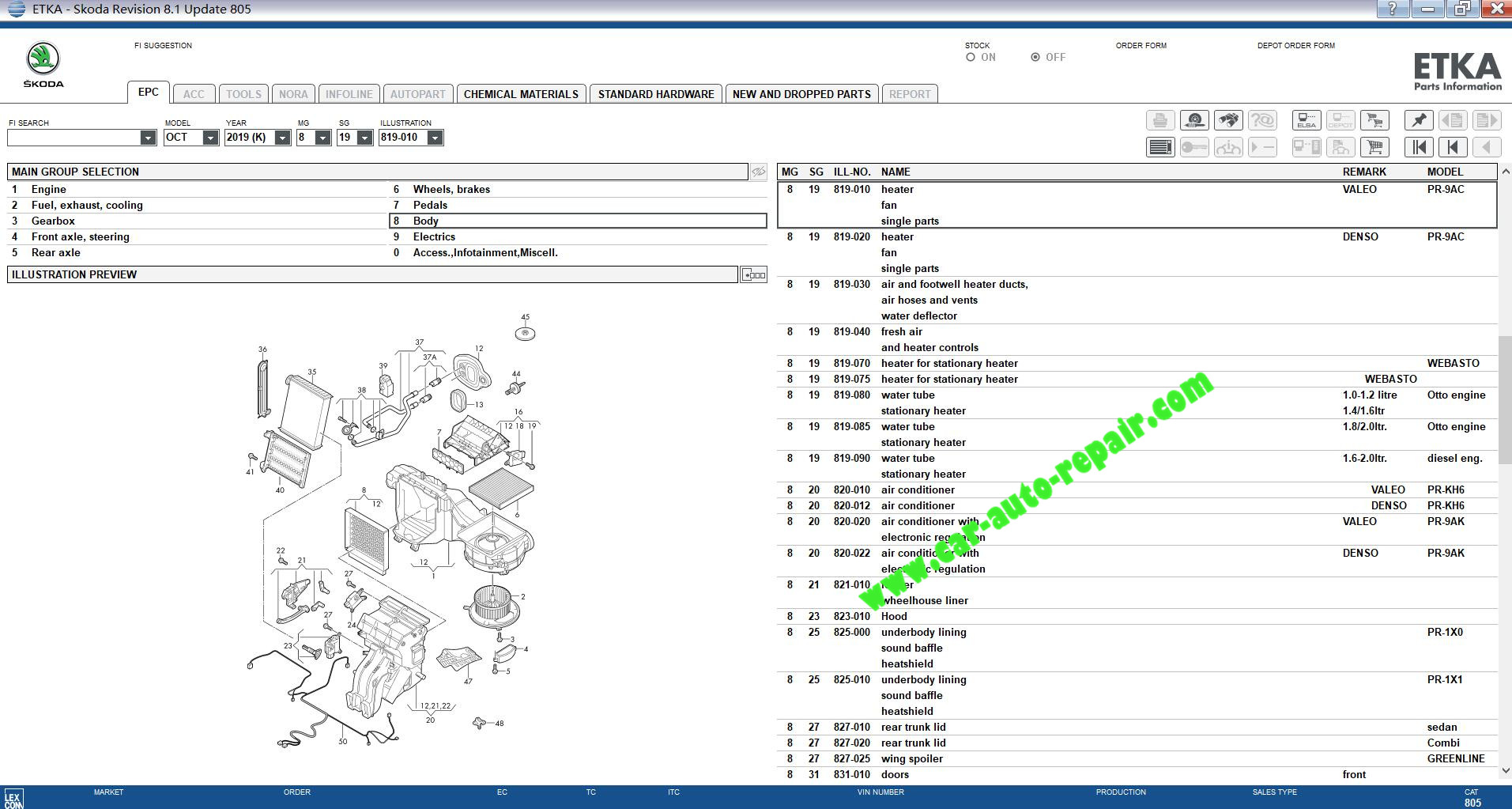Screen dimensions: 1512x809
Task: Click the heater exploded-view illustration preview
Action: pos(393,530)
